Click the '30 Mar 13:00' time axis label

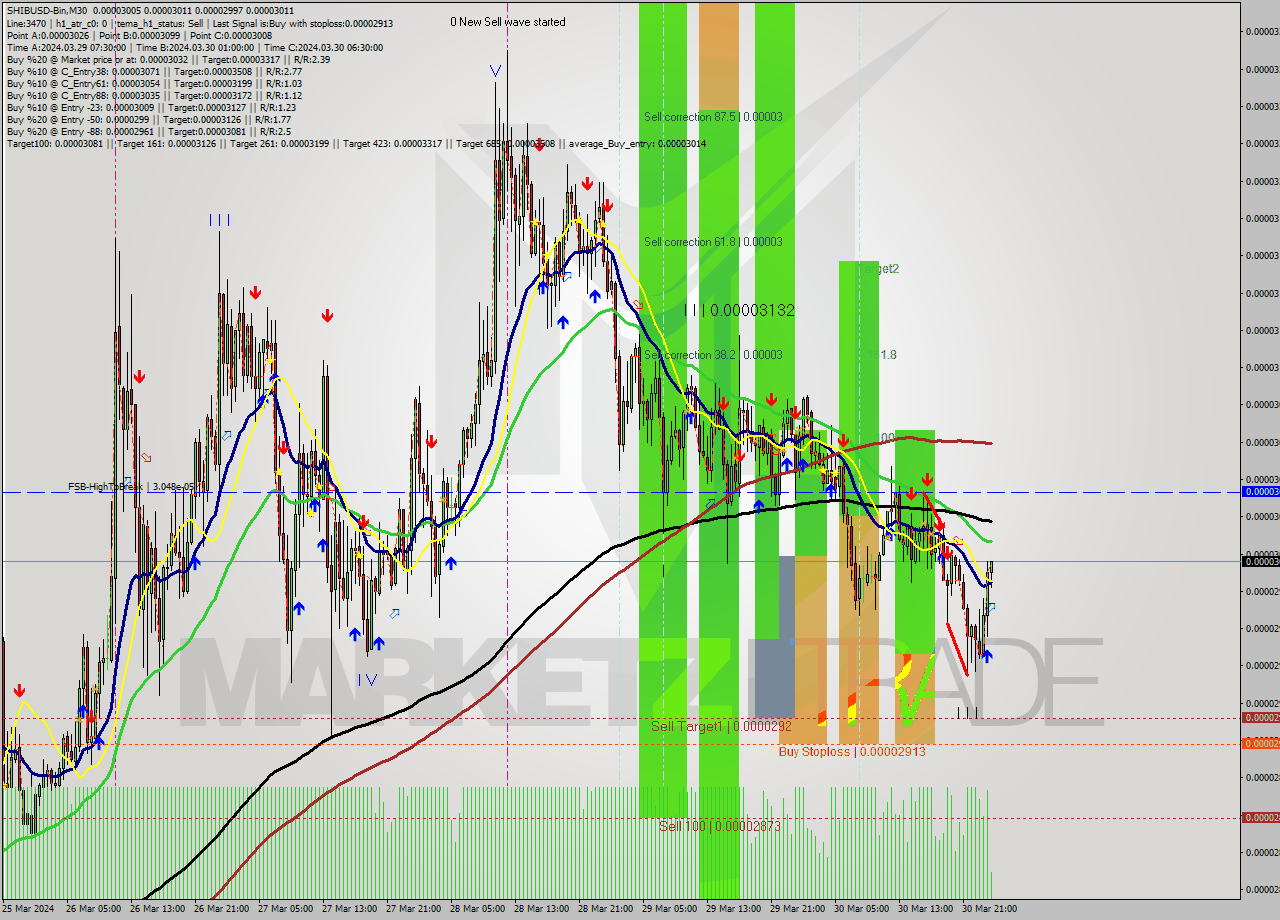click(925, 908)
